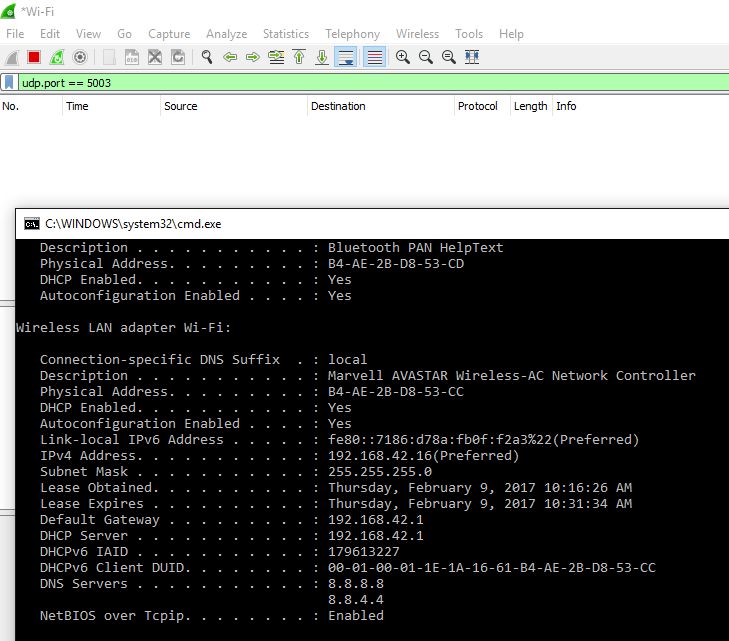Click the udp.port == 5003 filter field
729x641 pixels.
coord(373,83)
